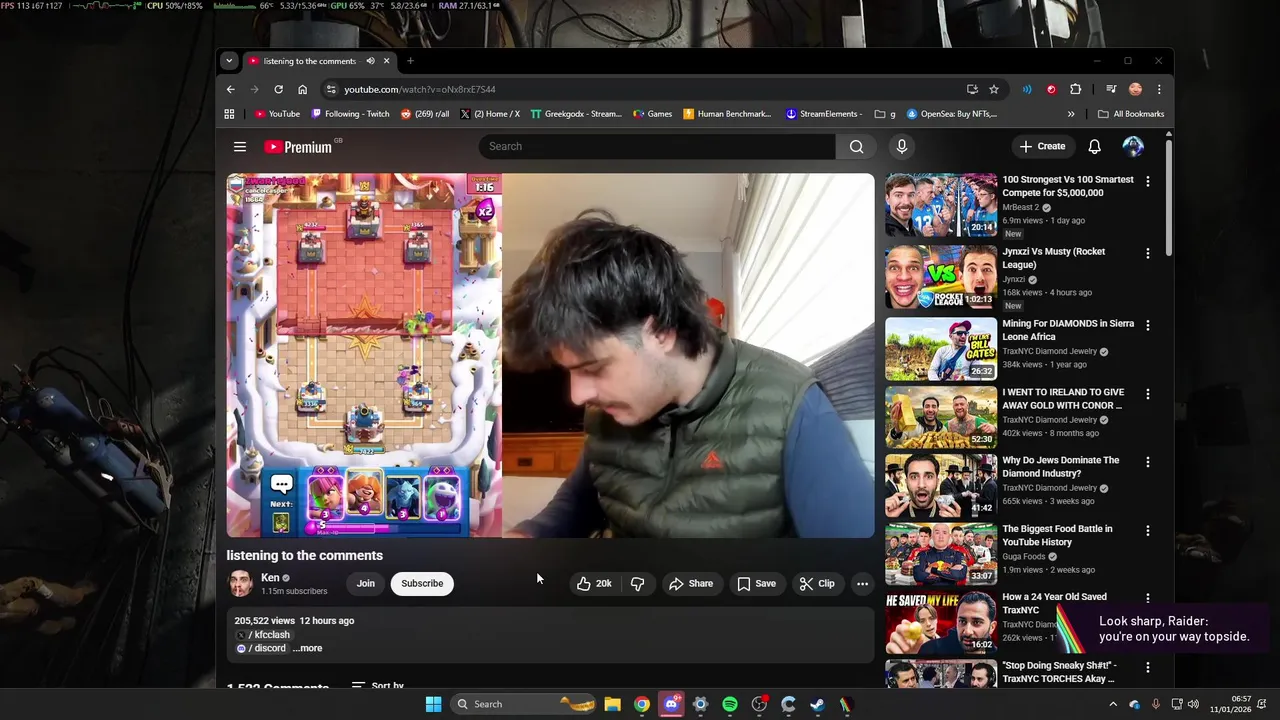Open options for Conor Ireland gold video
The image size is (1280, 720).
[1147, 394]
